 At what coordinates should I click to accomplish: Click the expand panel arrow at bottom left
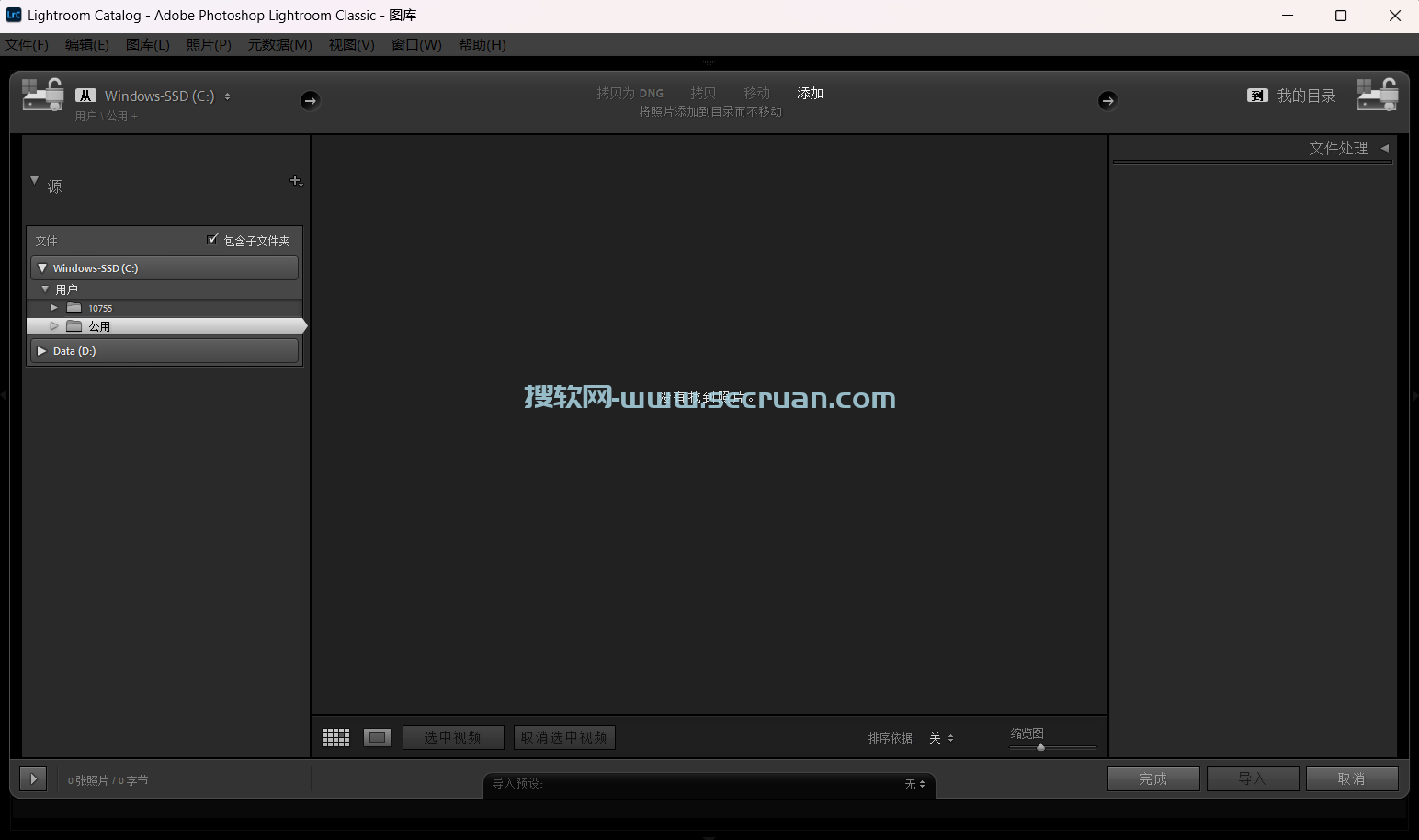(x=33, y=778)
